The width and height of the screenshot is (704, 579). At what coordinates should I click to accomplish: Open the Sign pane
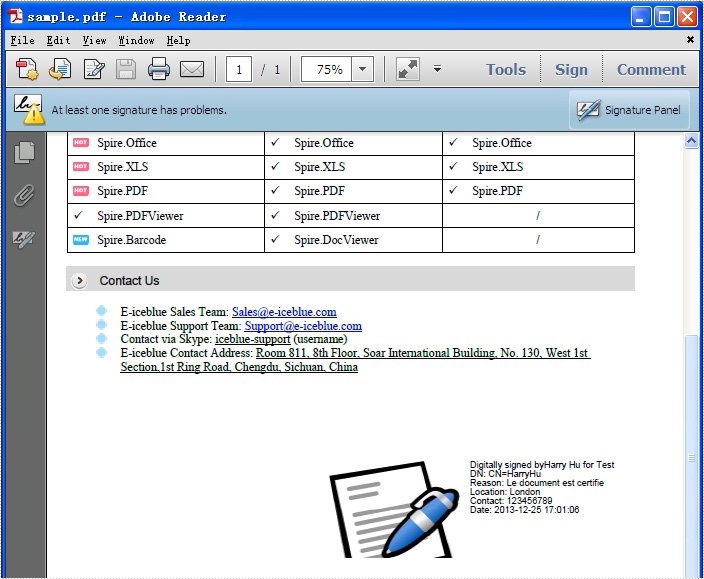coord(571,70)
